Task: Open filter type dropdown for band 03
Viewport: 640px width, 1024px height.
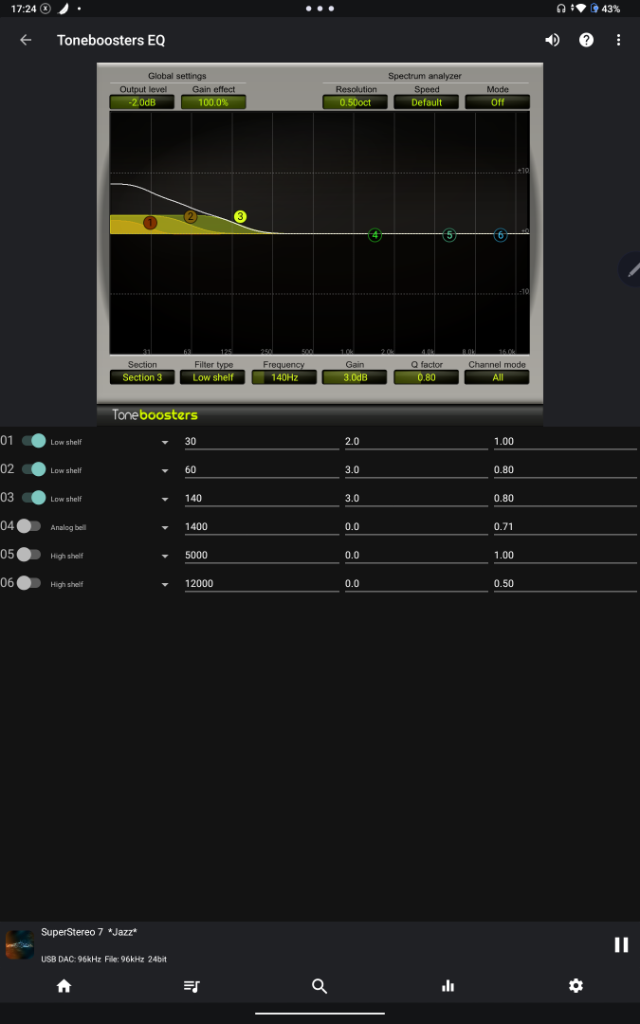Action: (x=165, y=499)
